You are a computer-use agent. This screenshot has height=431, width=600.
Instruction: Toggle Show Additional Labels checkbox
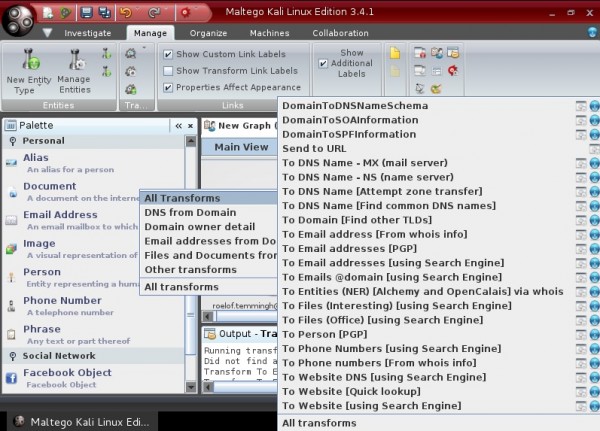(323, 63)
